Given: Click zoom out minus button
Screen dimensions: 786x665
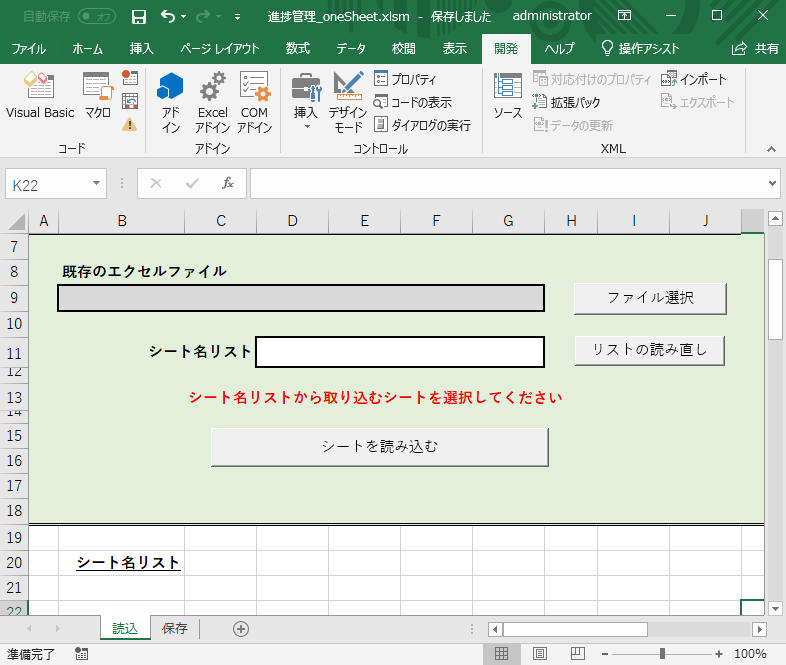Looking at the screenshot, I should click(605, 653).
